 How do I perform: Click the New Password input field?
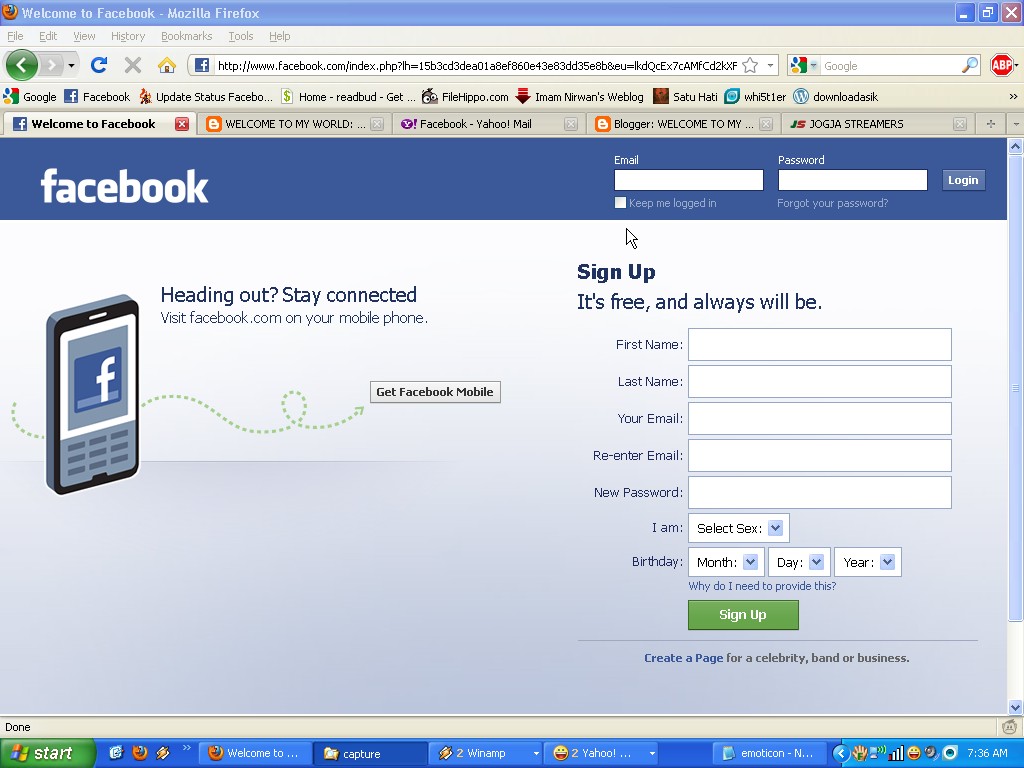tap(820, 492)
